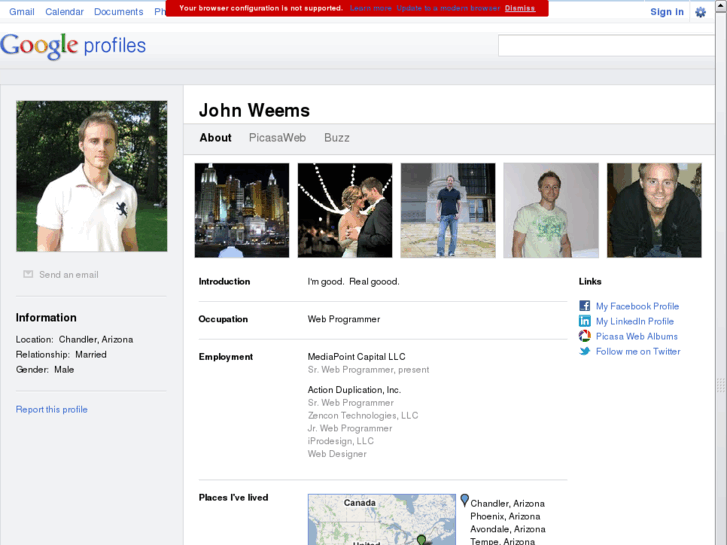Click the blue map pin marker icon
The height and width of the screenshot is (545, 727).
coord(465,500)
